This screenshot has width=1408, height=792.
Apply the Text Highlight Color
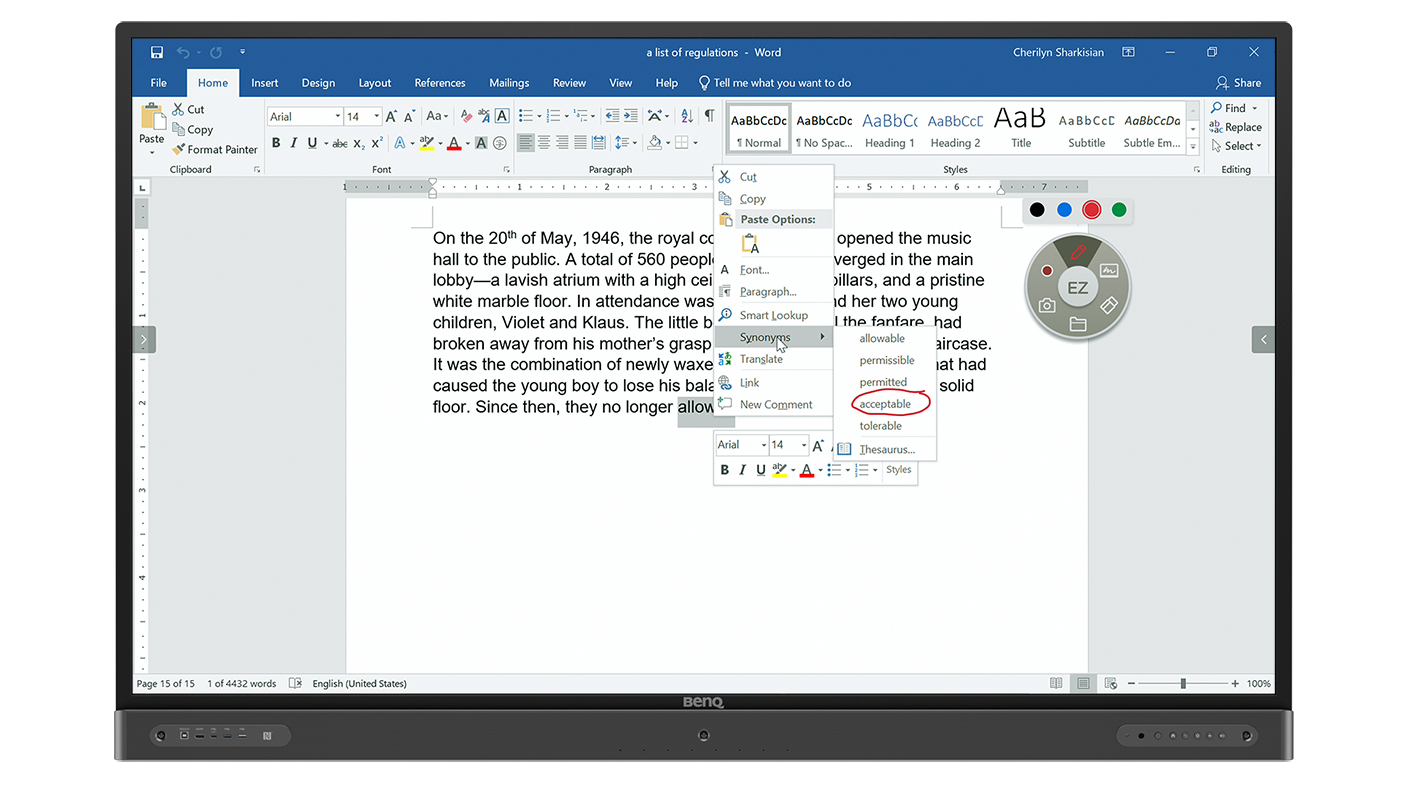[x=427, y=143]
